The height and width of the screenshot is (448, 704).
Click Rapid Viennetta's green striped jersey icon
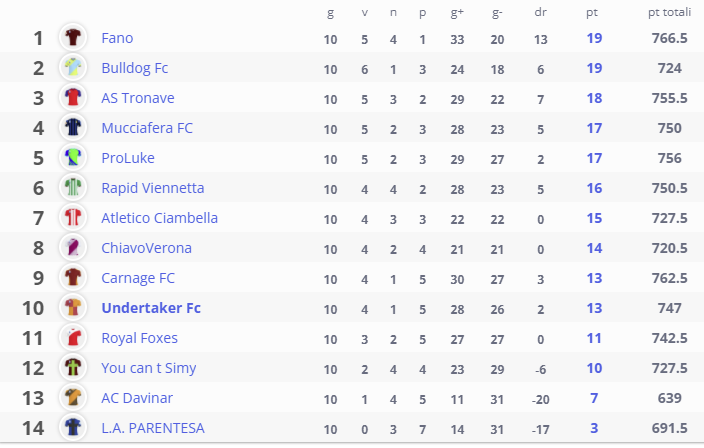point(73,188)
